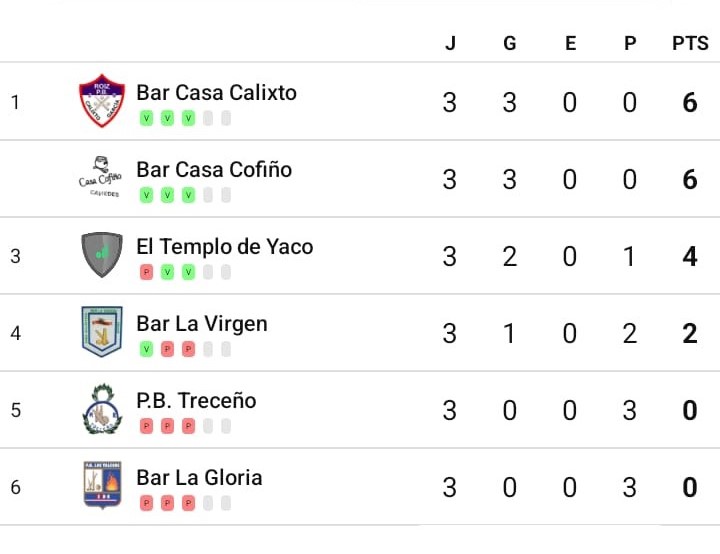Image resolution: width=720 pixels, height=554 pixels.
Task: Click red P result badge of El Templo de Yaco
Action: click(x=146, y=272)
